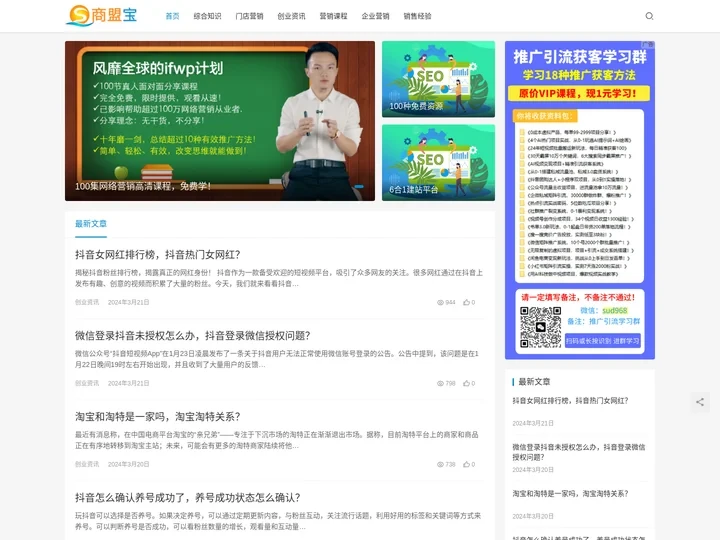Open the search magnifier icon
The height and width of the screenshot is (540, 720).
tap(649, 16)
